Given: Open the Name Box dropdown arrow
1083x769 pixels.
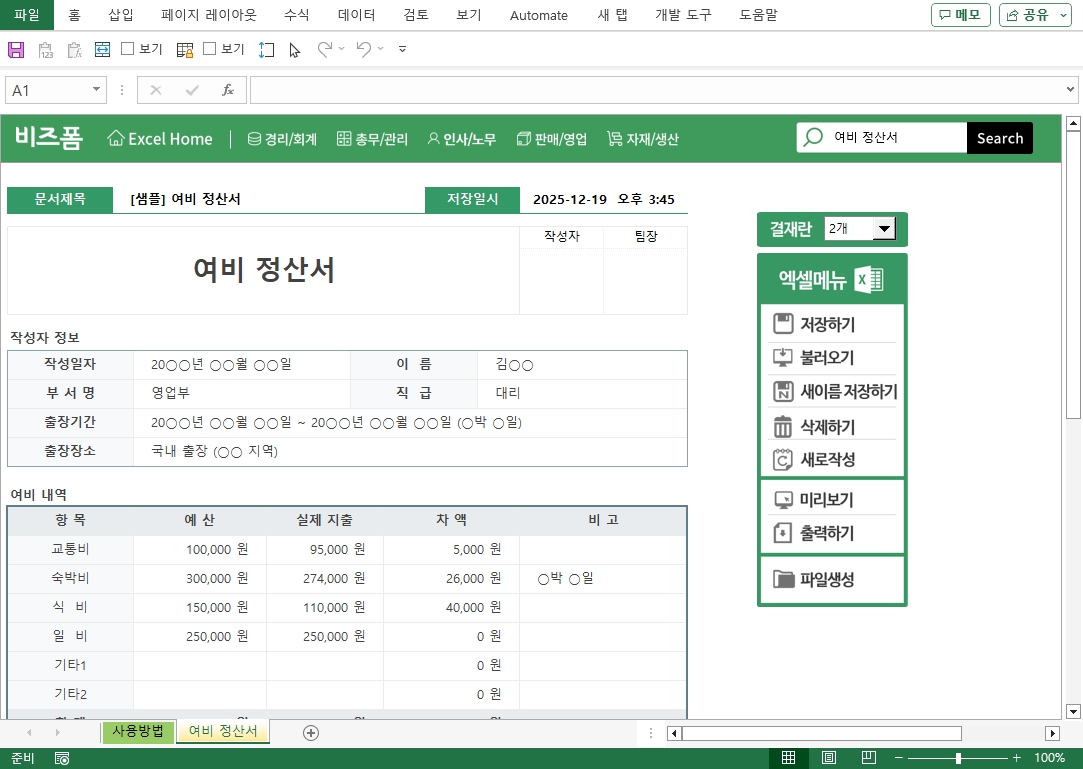Looking at the screenshot, I should 97,90.
